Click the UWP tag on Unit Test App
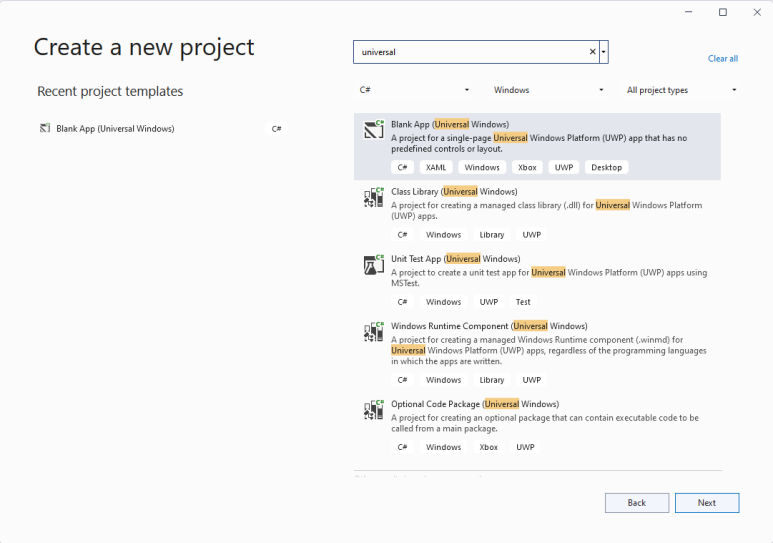The width and height of the screenshot is (773, 543). click(489, 302)
